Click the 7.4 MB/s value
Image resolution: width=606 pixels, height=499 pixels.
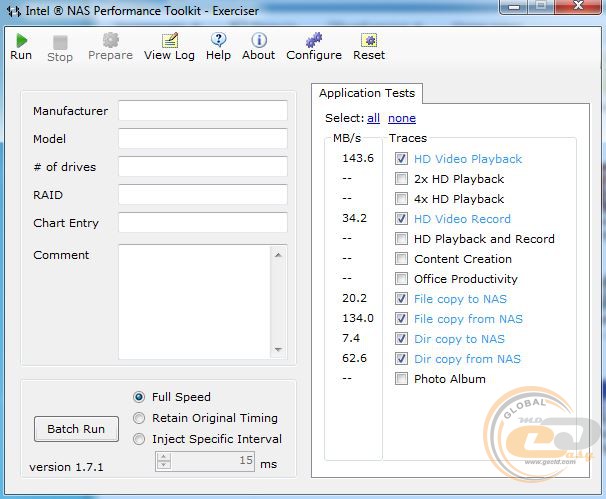[x=351, y=338]
